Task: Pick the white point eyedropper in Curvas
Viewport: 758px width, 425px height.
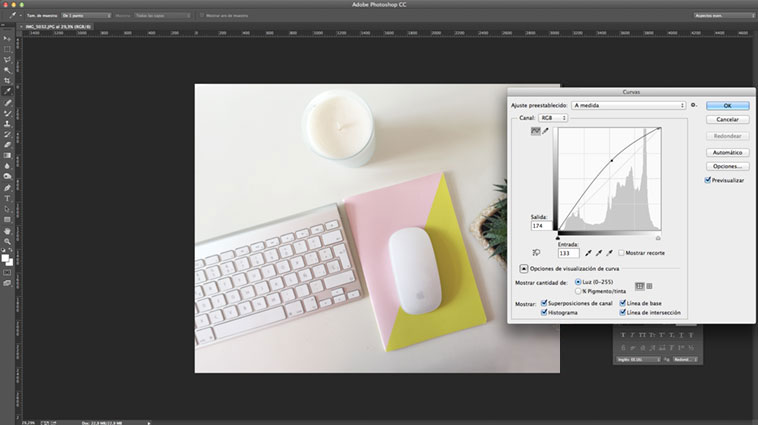Action: 609,253
